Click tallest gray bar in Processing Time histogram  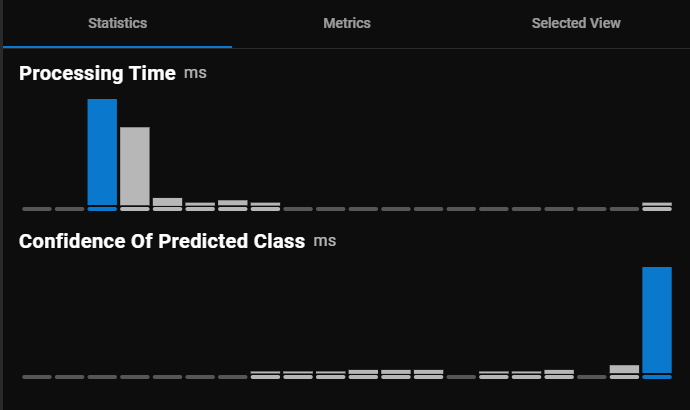(135, 167)
